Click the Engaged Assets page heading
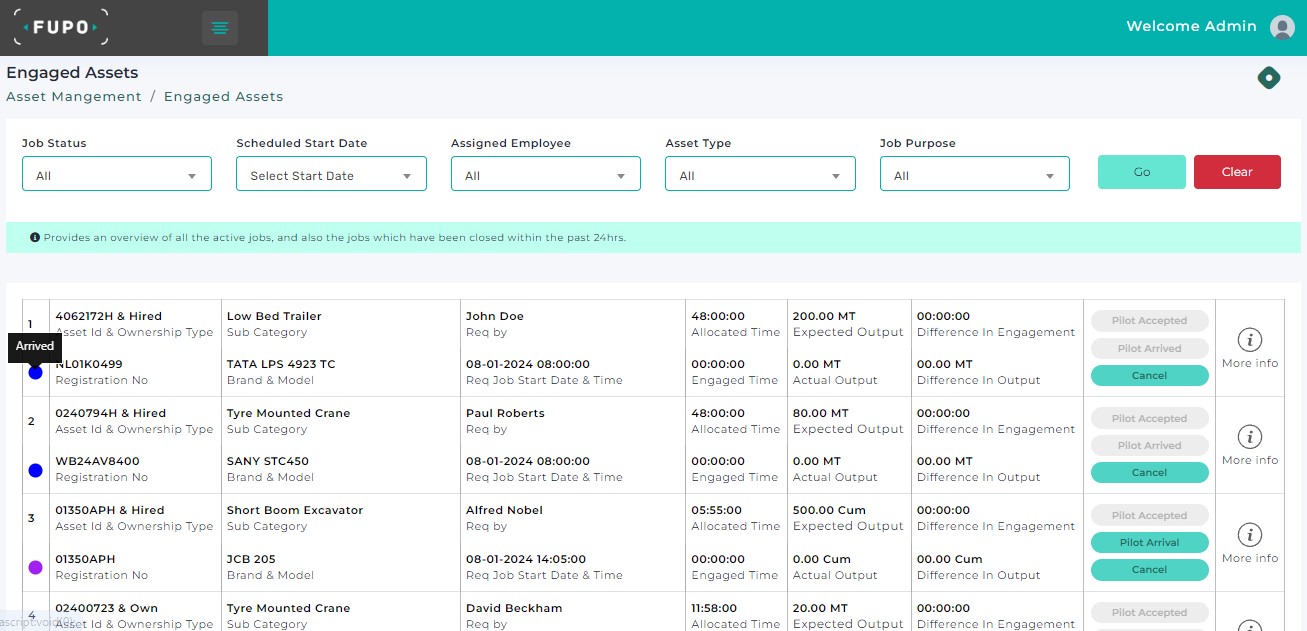This screenshot has height=631, width=1307. (72, 73)
